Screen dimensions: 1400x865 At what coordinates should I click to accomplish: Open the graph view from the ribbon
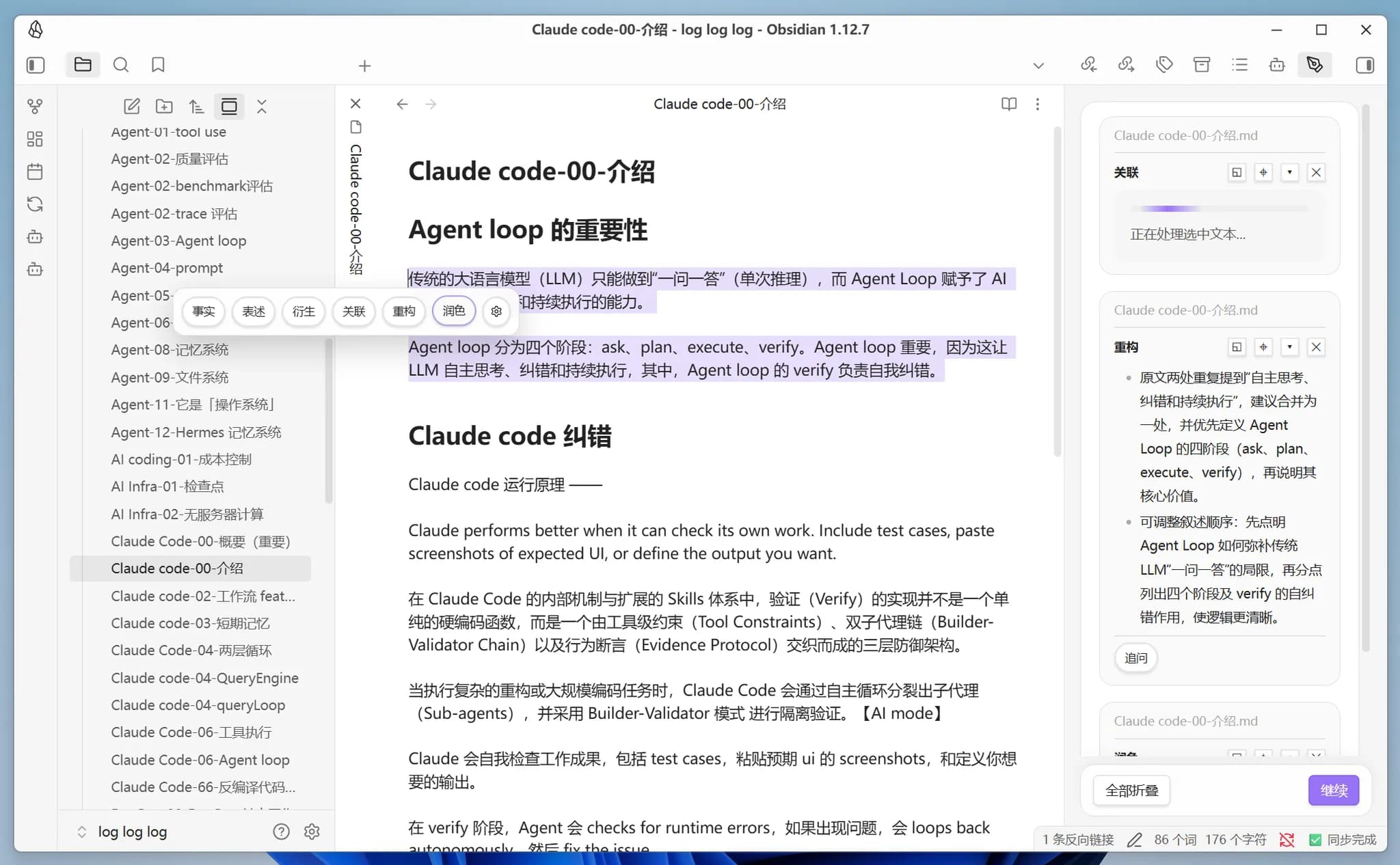[x=35, y=107]
